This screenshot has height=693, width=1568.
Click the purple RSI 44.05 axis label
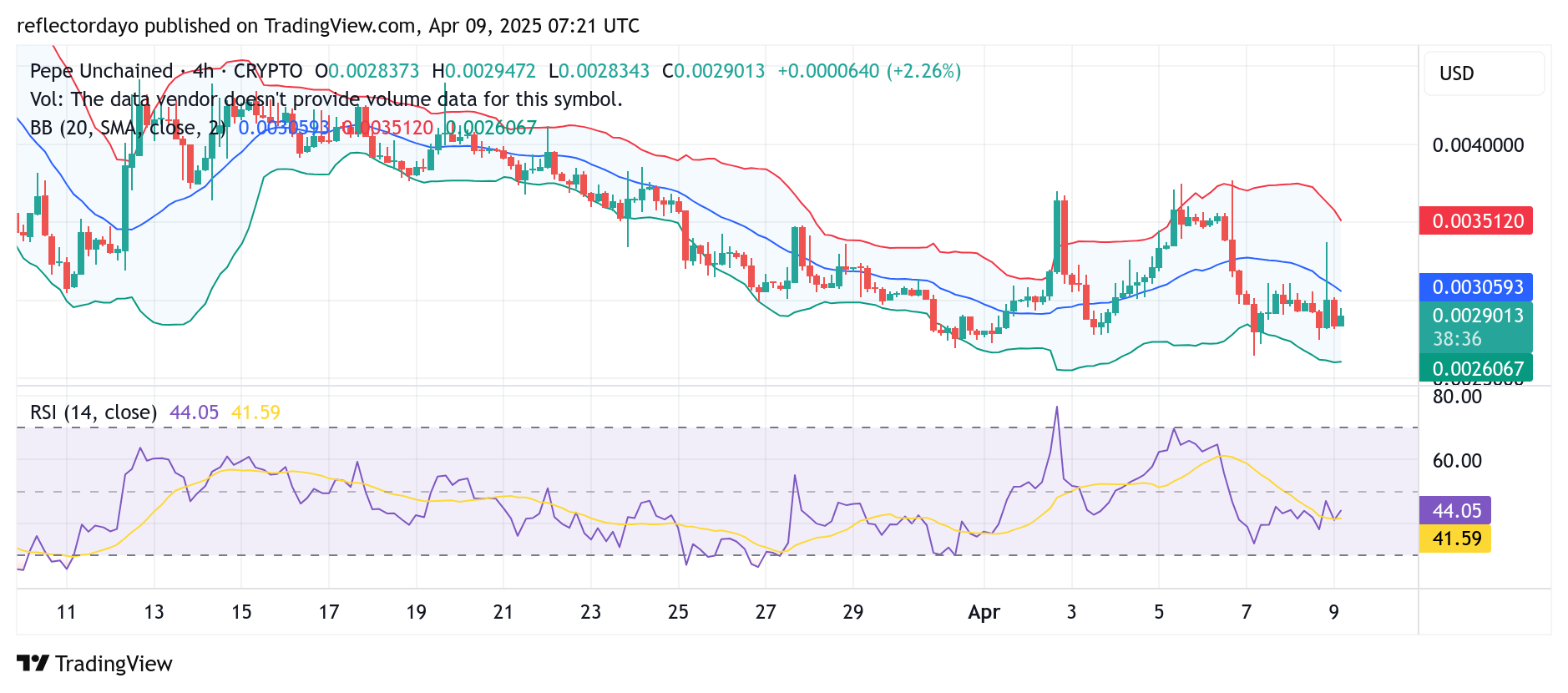tap(1456, 510)
